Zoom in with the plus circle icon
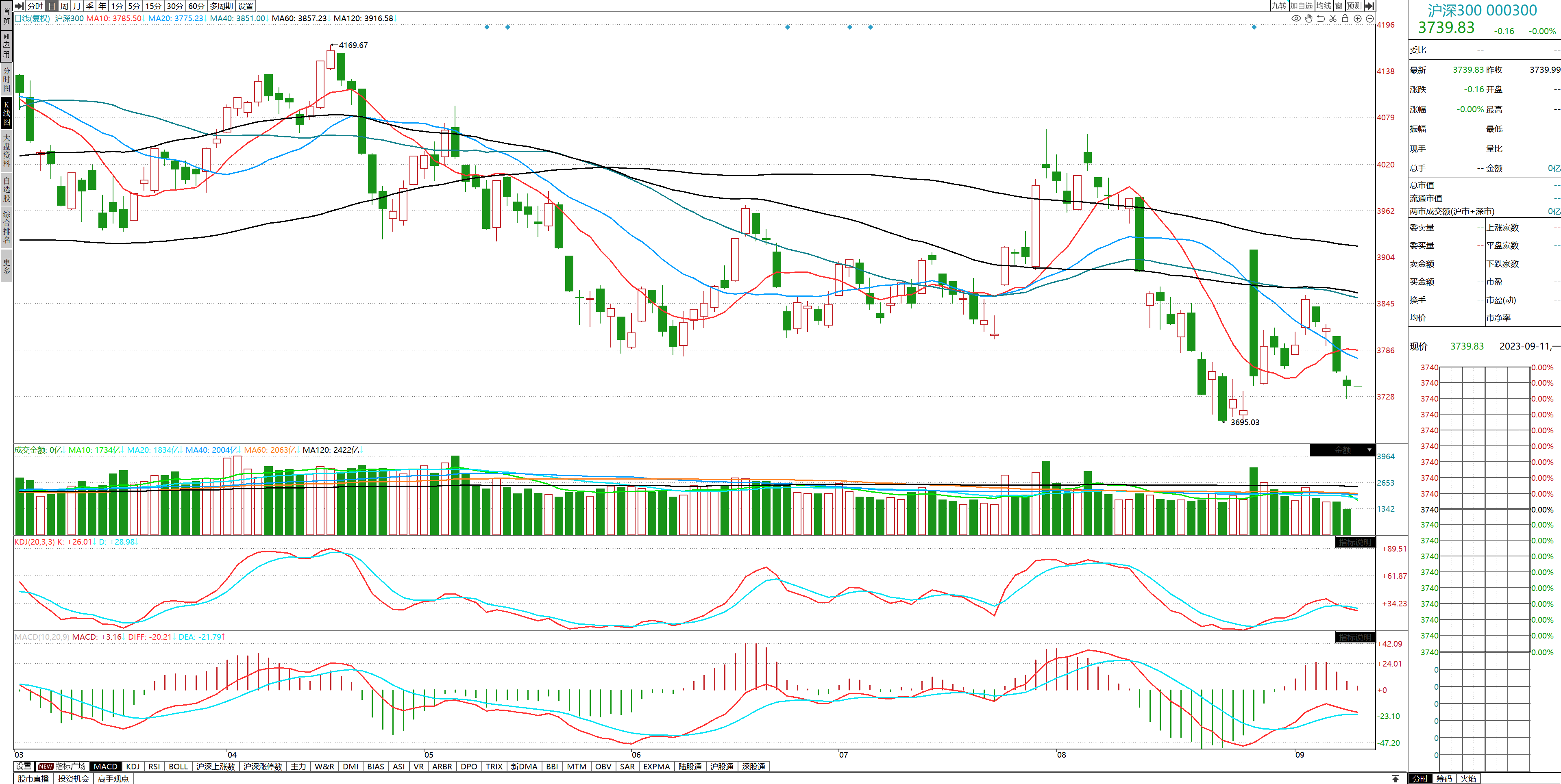The width and height of the screenshot is (1561, 784). (1357, 19)
